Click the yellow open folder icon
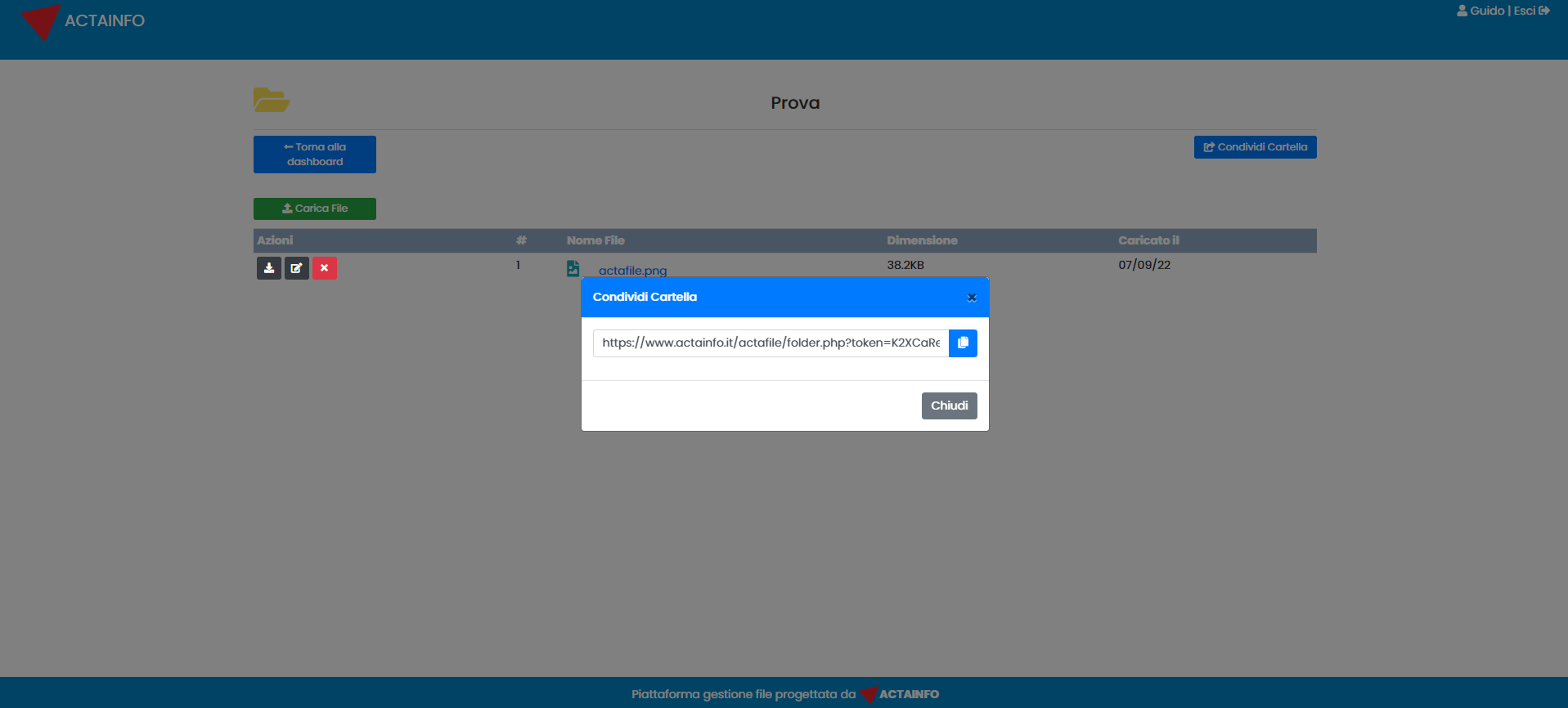 coord(271,101)
